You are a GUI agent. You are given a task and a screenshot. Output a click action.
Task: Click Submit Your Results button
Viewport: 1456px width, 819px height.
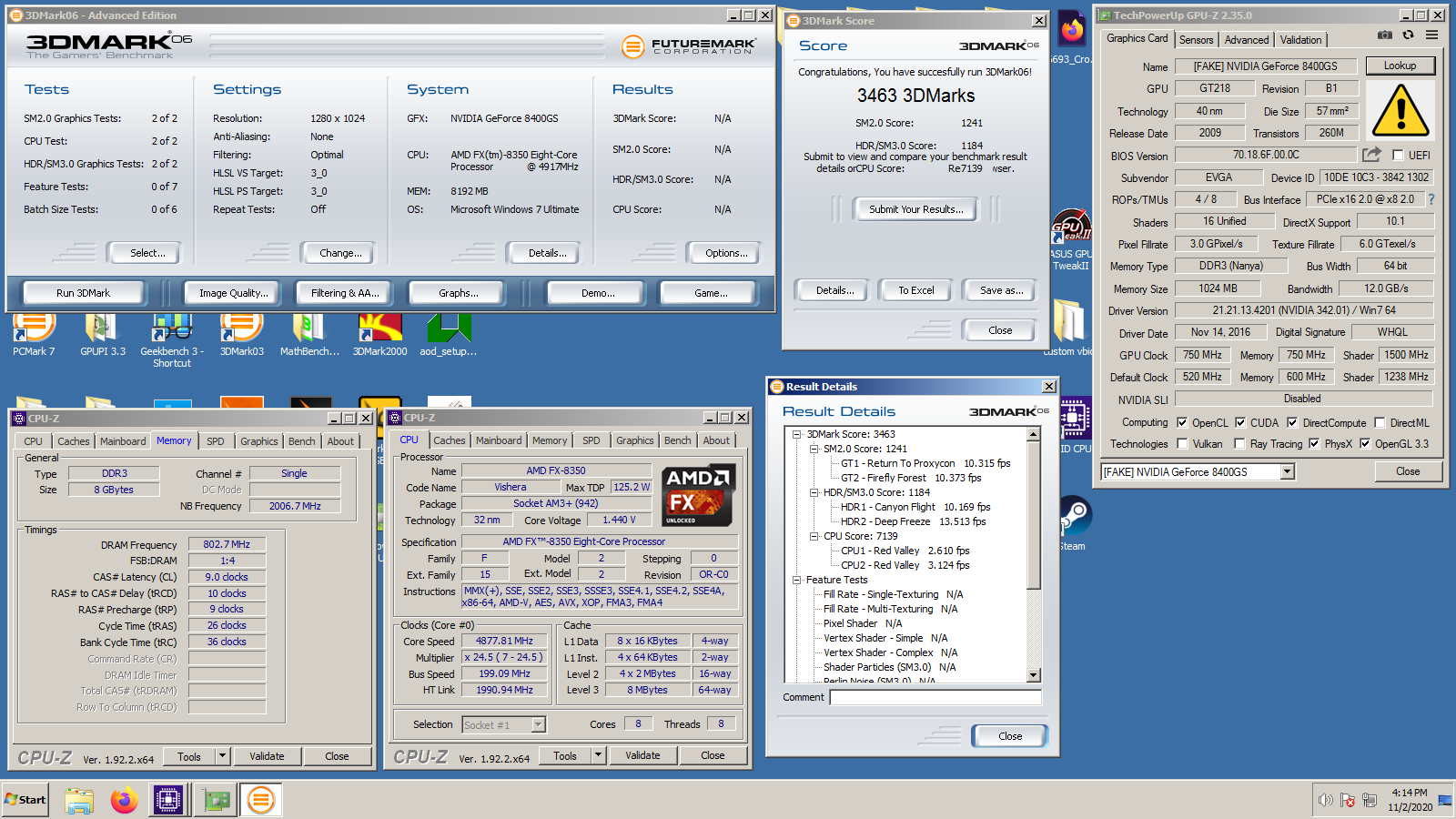click(915, 209)
